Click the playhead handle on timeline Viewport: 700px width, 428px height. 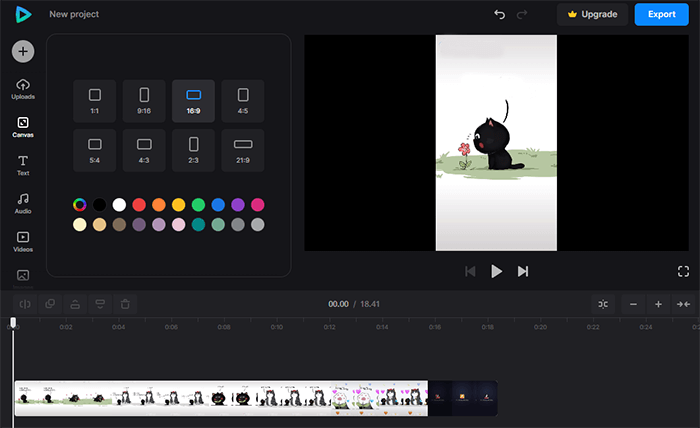(13, 322)
